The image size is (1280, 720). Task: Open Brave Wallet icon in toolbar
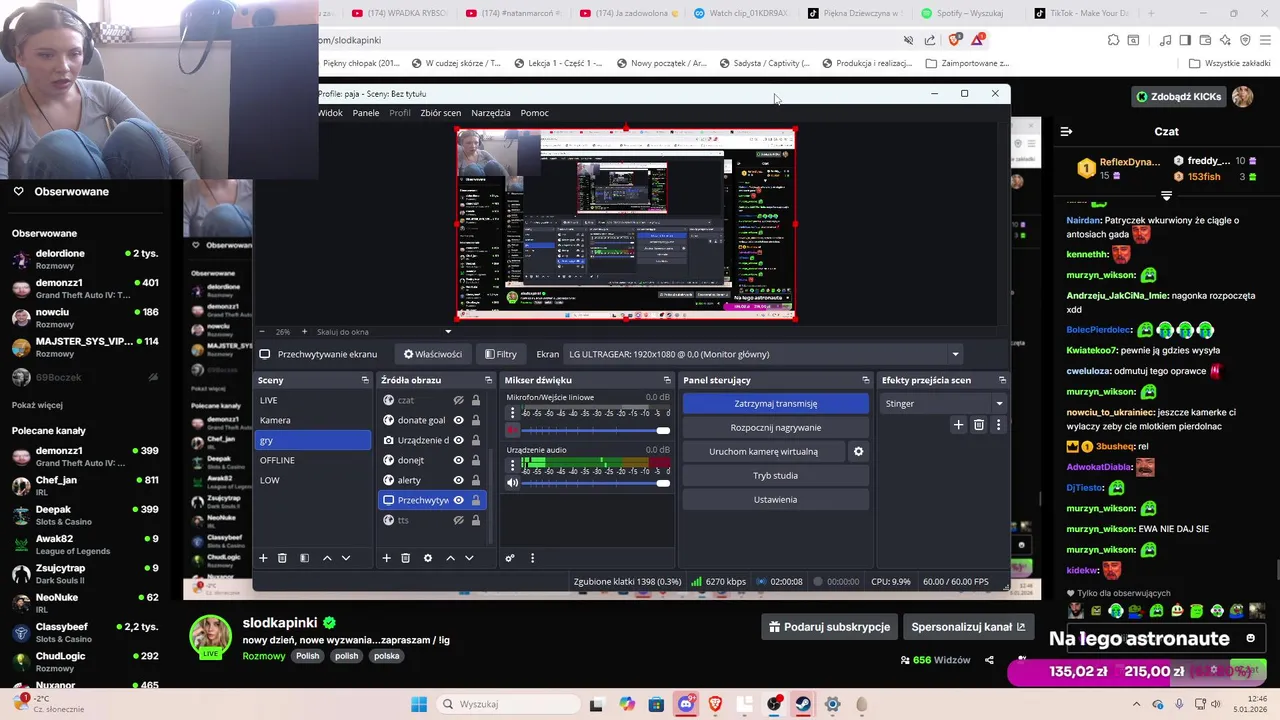1205,40
